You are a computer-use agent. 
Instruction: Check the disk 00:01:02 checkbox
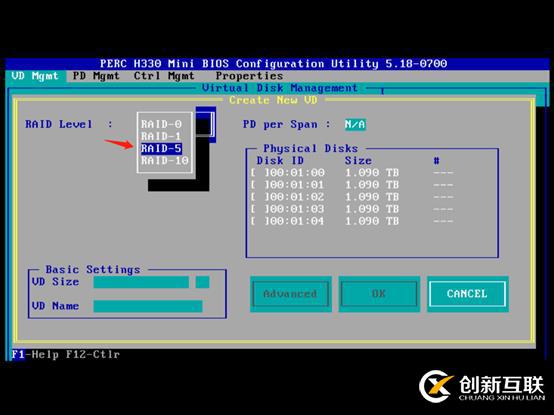[259, 197]
